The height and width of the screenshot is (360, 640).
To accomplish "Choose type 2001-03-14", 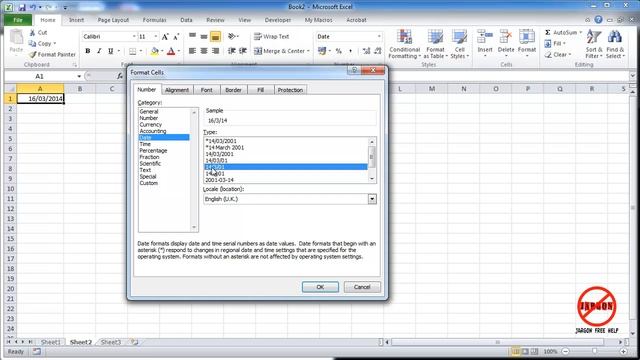I will pyautogui.click(x=220, y=180).
